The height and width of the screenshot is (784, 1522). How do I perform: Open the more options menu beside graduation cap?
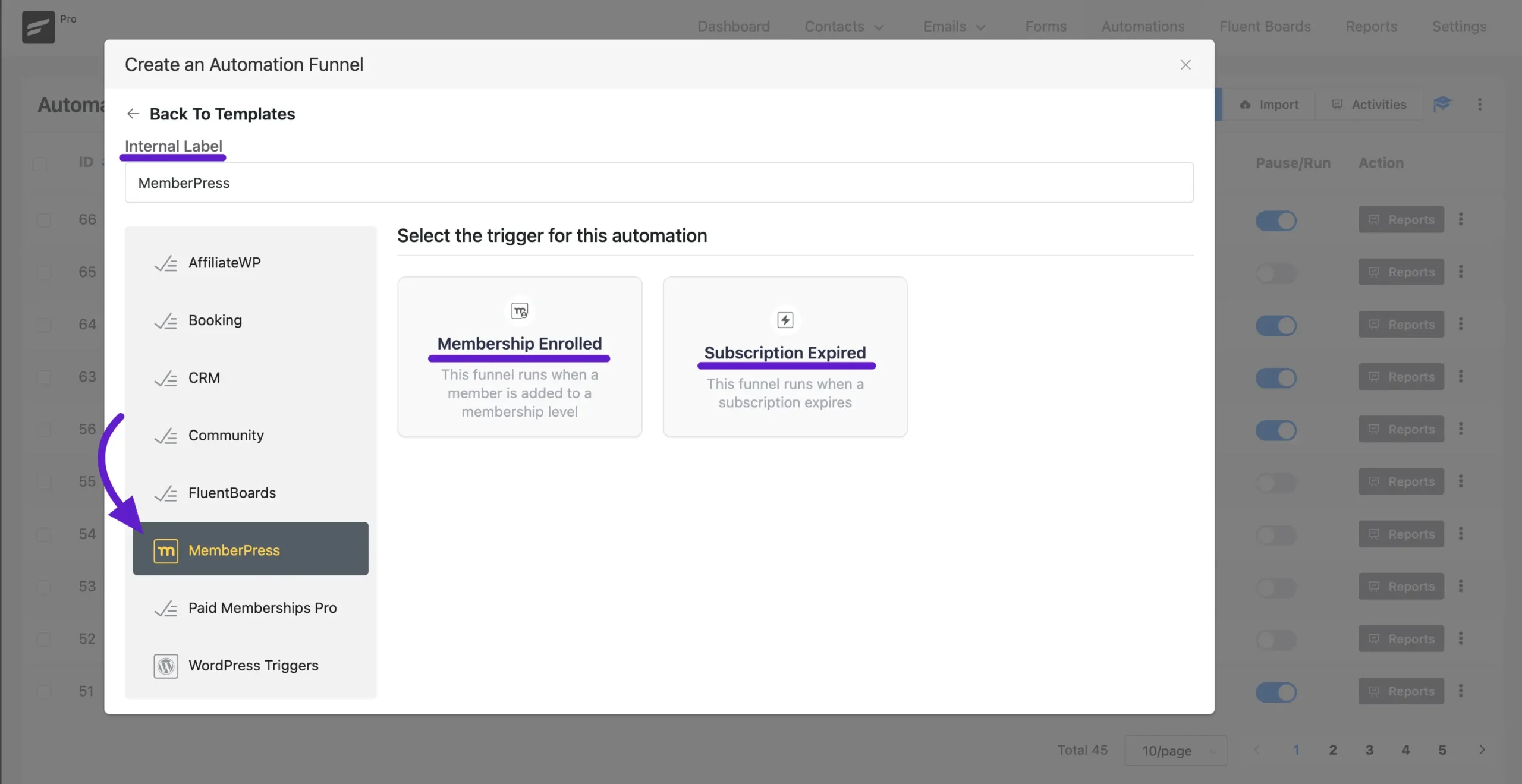pos(1480,105)
